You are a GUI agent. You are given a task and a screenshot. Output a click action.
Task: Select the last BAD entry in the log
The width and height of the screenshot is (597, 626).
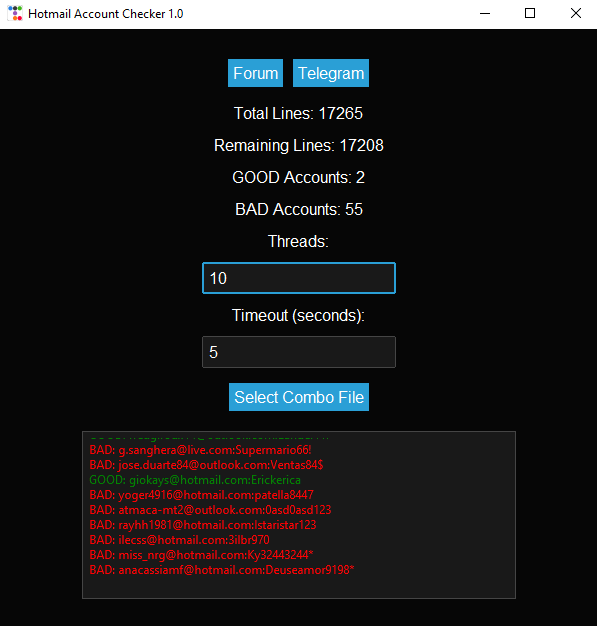click(222, 570)
